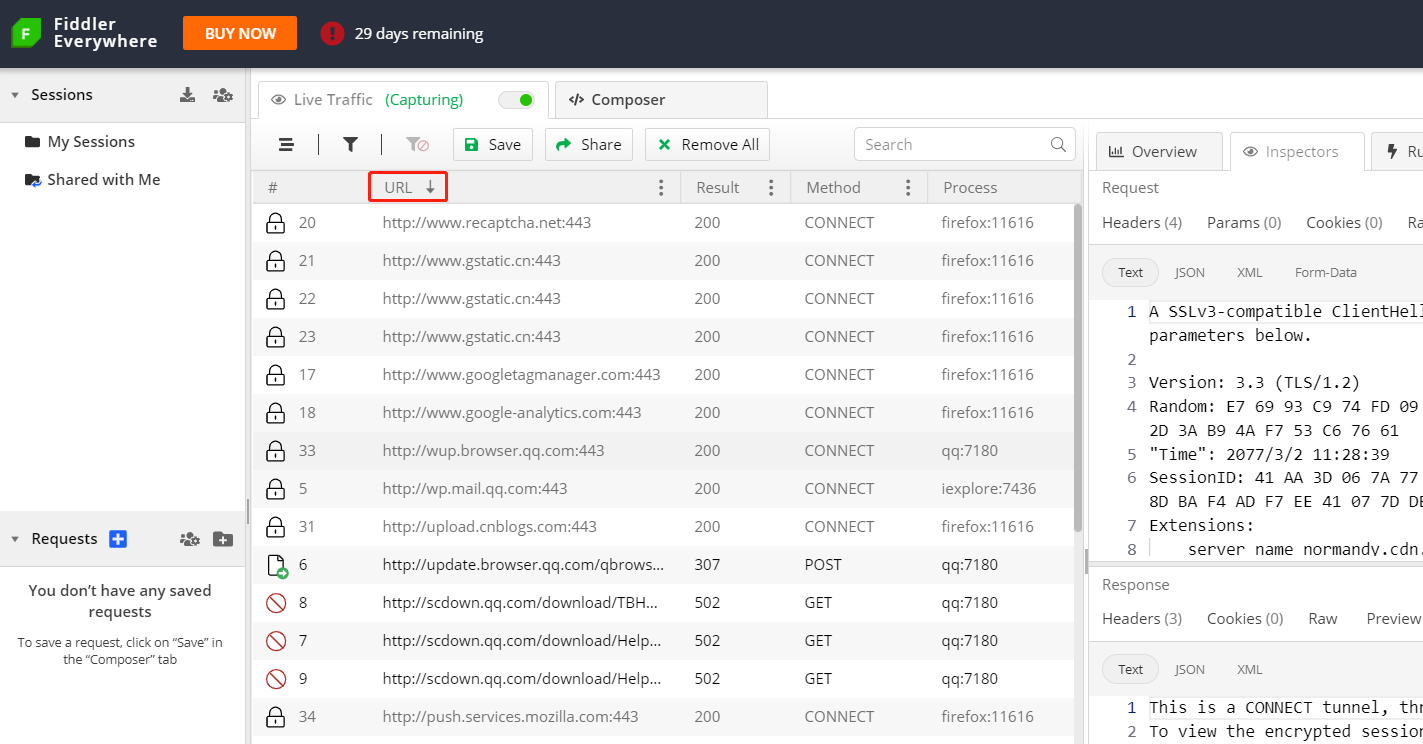
Task: Click lock icon of session 33
Action: (x=275, y=451)
